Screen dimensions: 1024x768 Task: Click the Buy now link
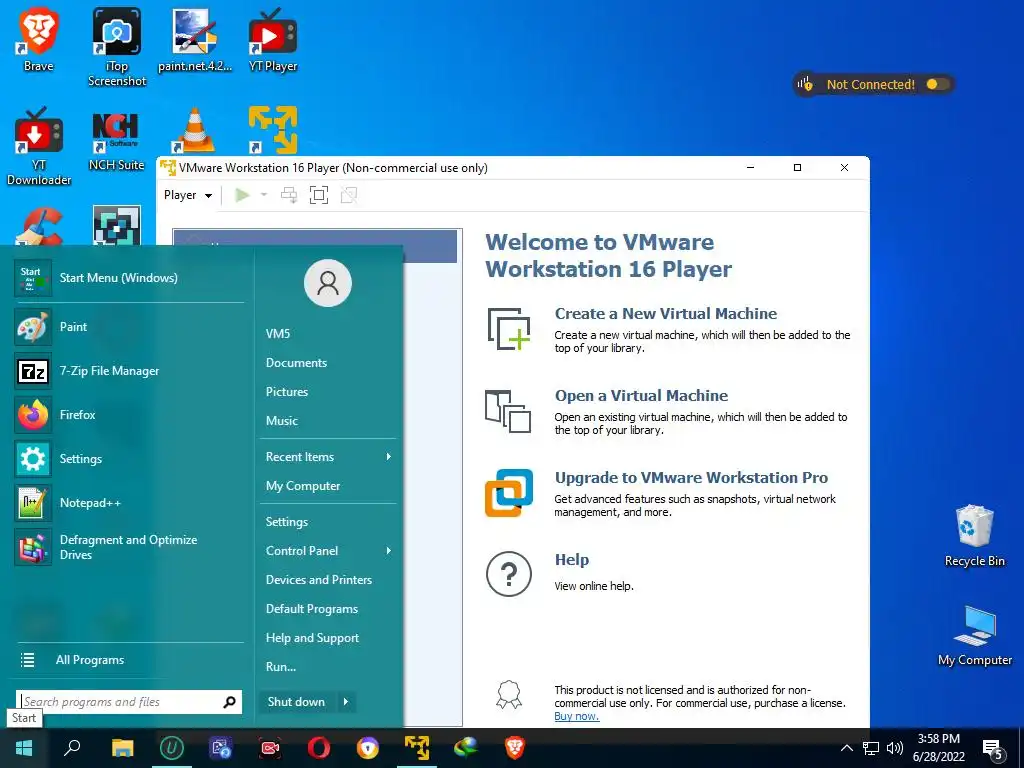click(577, 716)
